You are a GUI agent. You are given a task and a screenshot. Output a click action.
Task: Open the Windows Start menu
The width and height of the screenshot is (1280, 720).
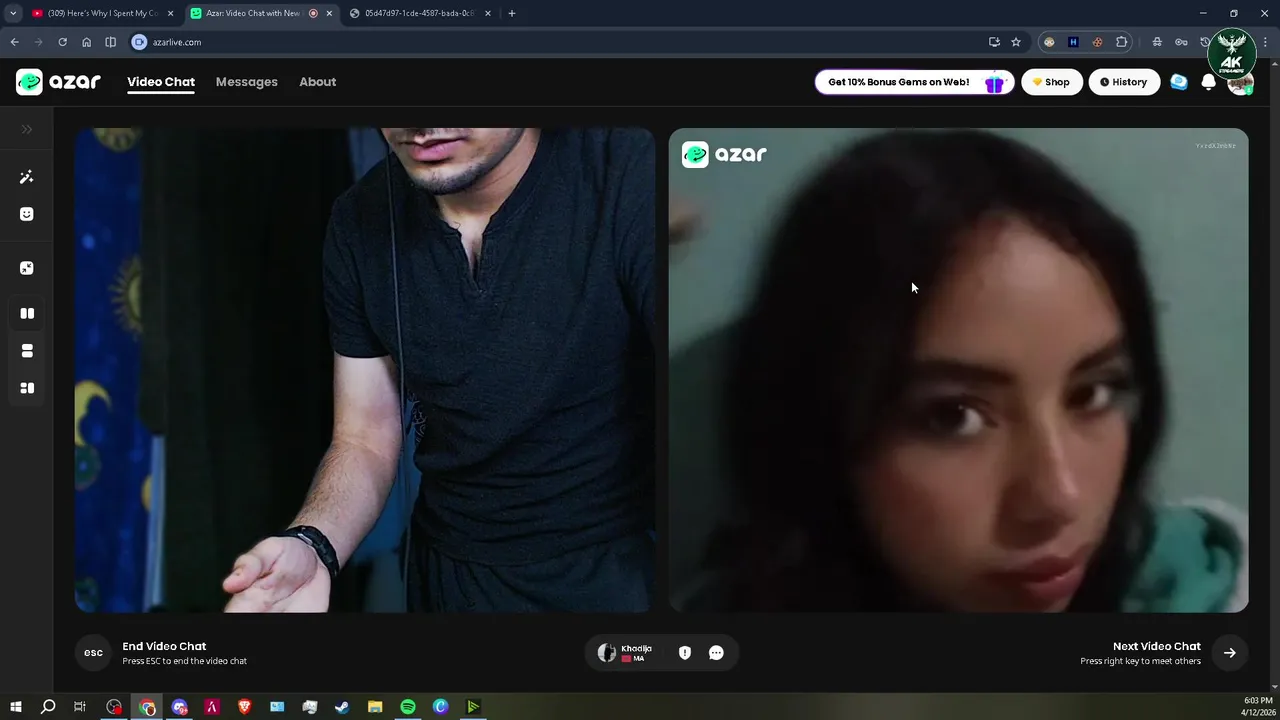pos(16,707)
